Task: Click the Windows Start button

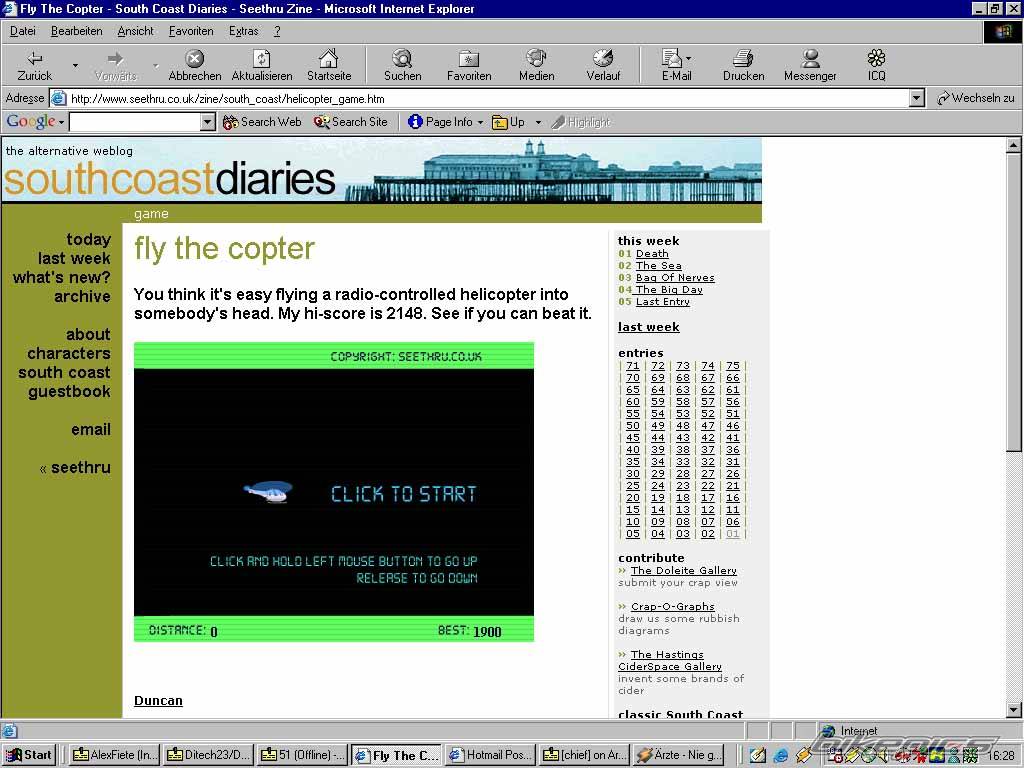Action: coord(29,755)
